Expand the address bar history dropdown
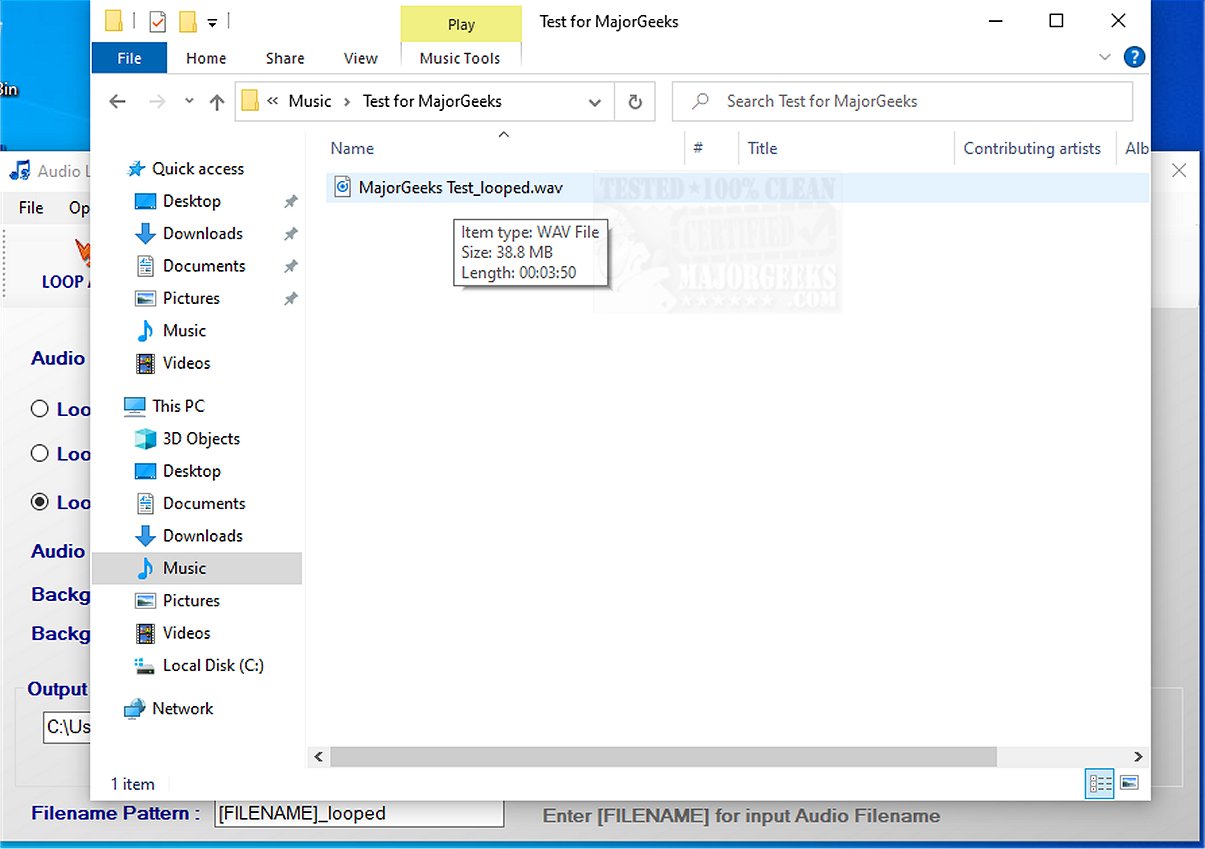The image size is (1205, 849). pyautogui.click(x=595, y=101)
